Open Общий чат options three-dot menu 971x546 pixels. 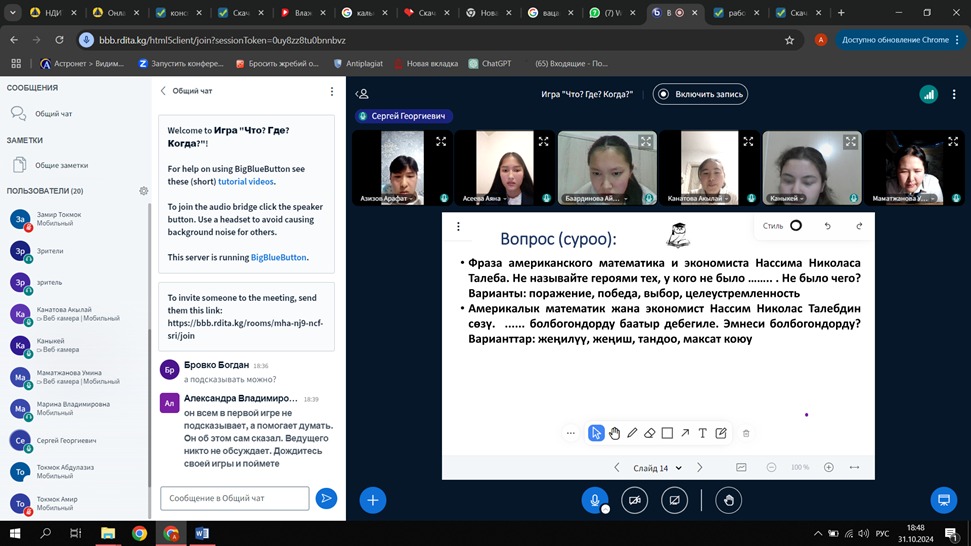click(x=332, y=91)
